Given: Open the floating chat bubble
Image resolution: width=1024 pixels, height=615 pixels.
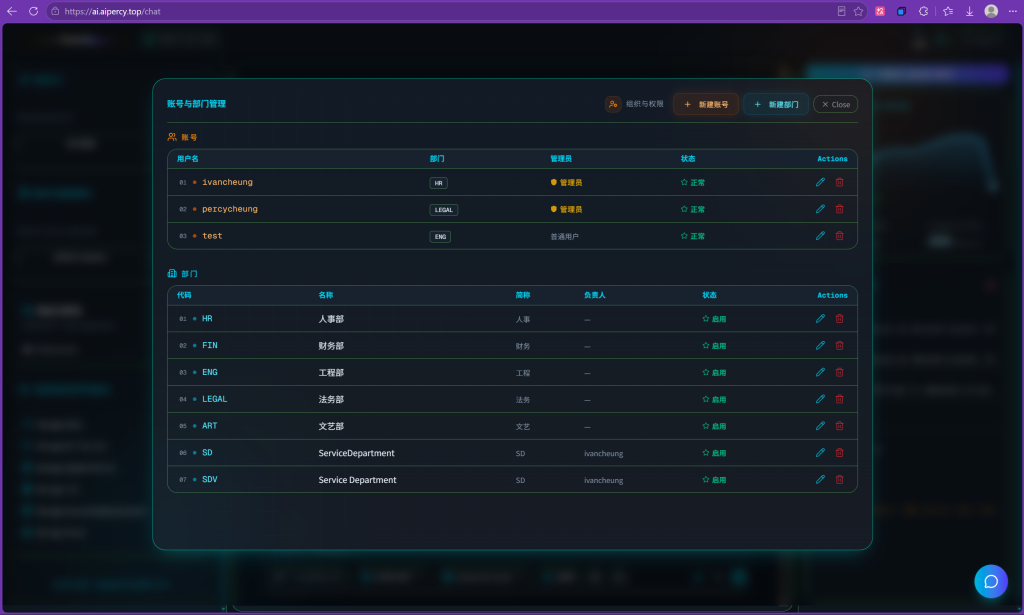Looking at the screenshot, I should click(991, 581).
